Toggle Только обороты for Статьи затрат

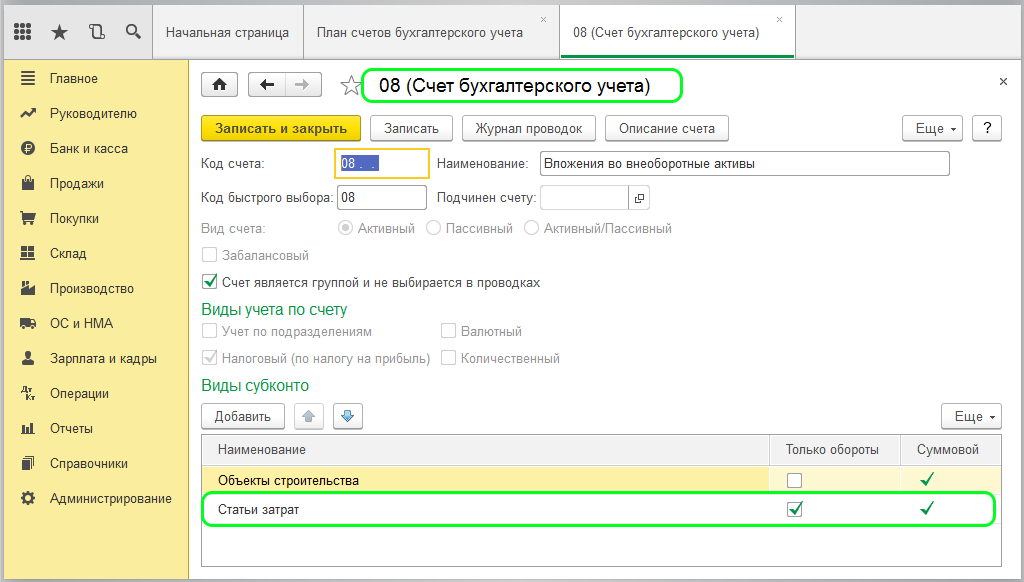tap(795, 509)
